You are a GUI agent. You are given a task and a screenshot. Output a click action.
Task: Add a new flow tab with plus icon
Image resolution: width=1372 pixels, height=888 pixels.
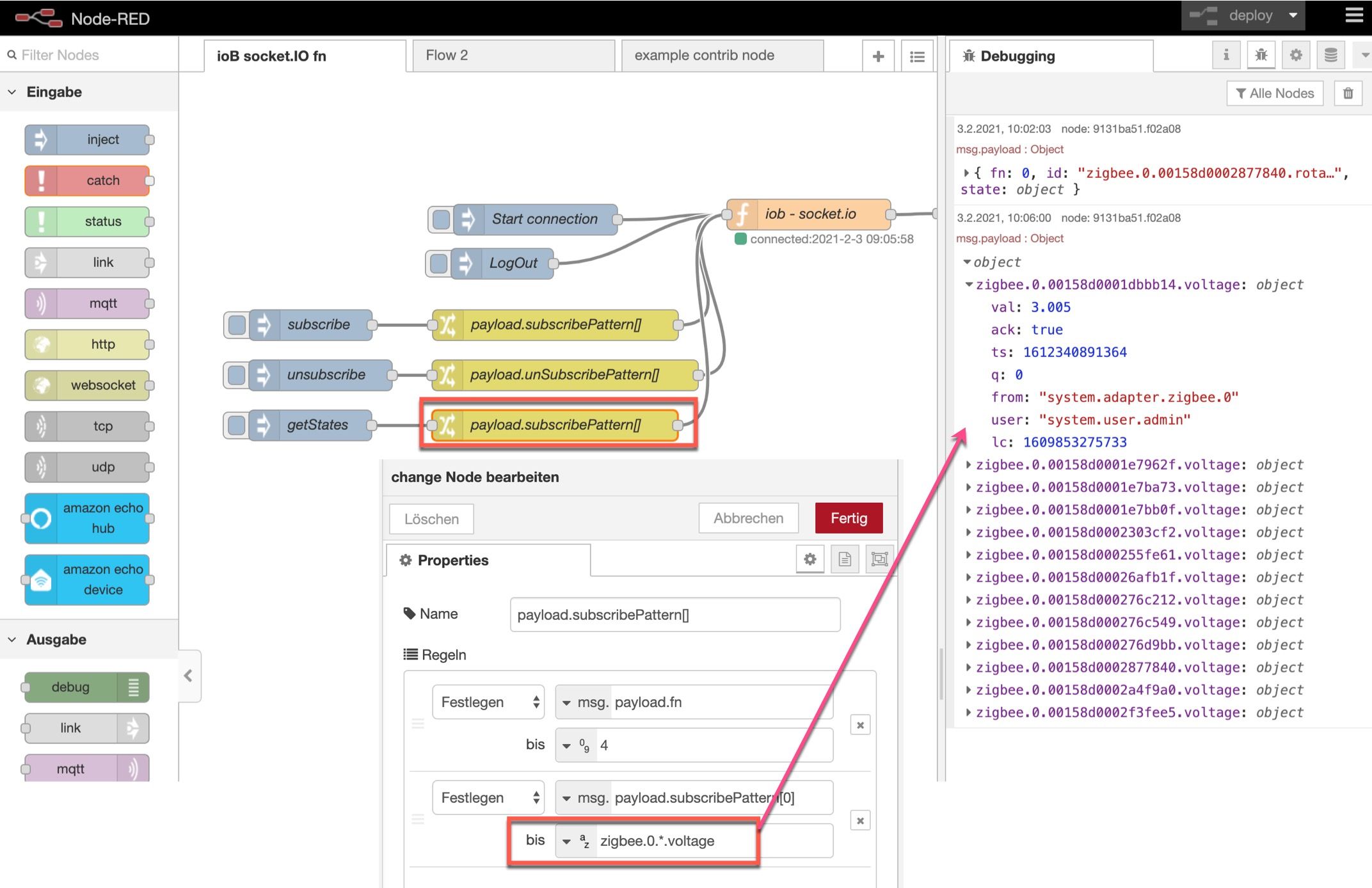878,56
